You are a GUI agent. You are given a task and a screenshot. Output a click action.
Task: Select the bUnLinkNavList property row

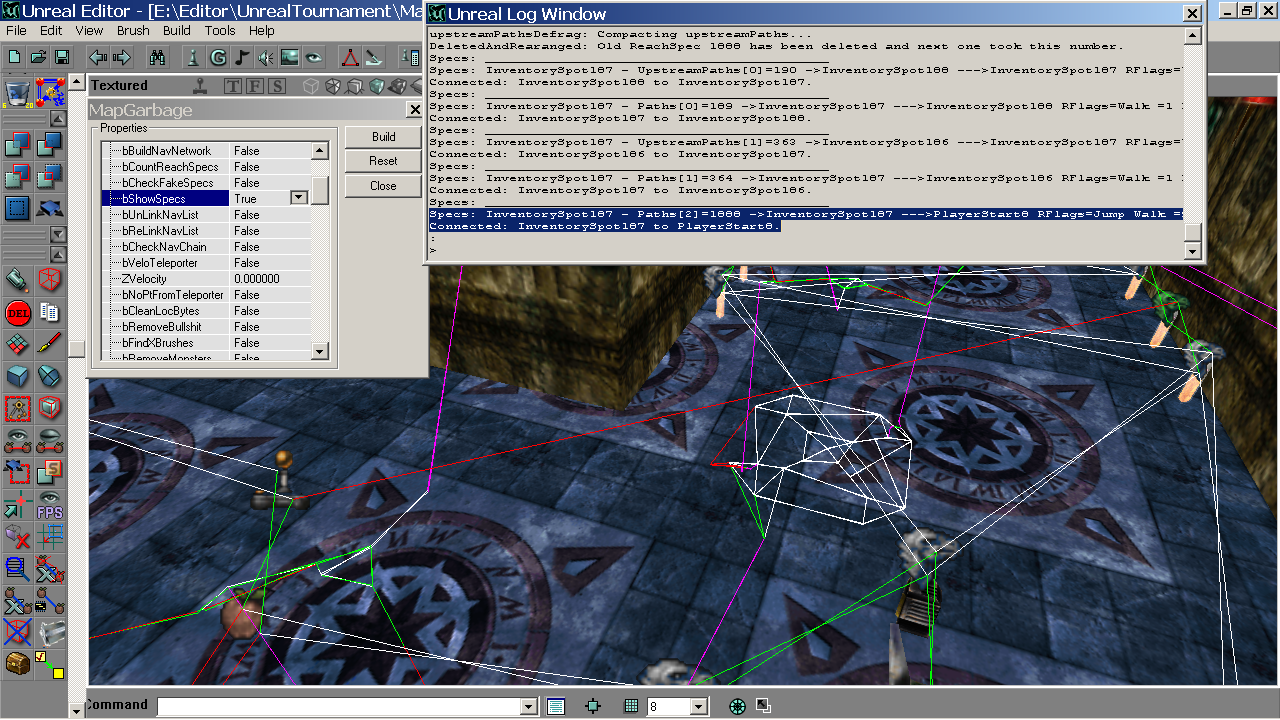[206, 215]
